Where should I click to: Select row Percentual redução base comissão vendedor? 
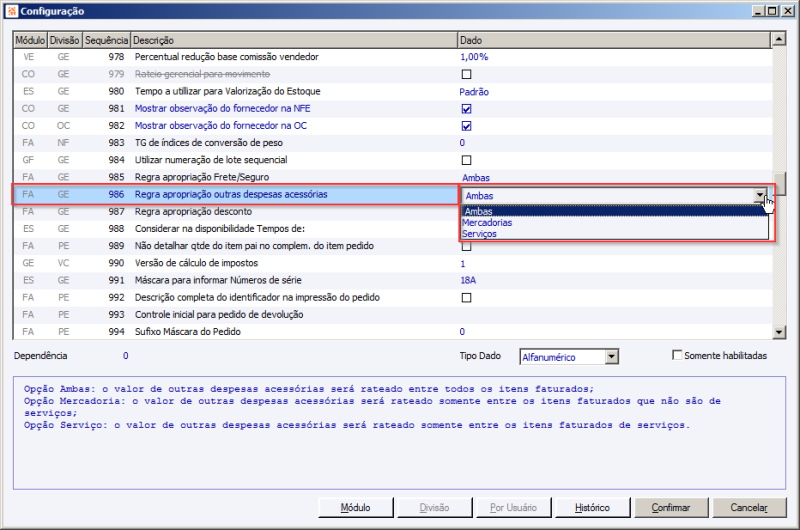click(x=393, y=57)
